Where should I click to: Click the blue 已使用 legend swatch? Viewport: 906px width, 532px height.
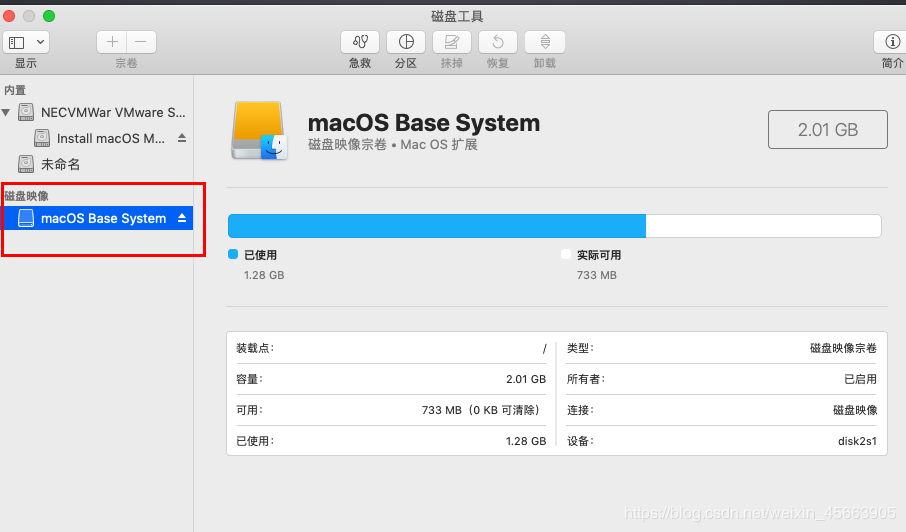coord(233,254)
